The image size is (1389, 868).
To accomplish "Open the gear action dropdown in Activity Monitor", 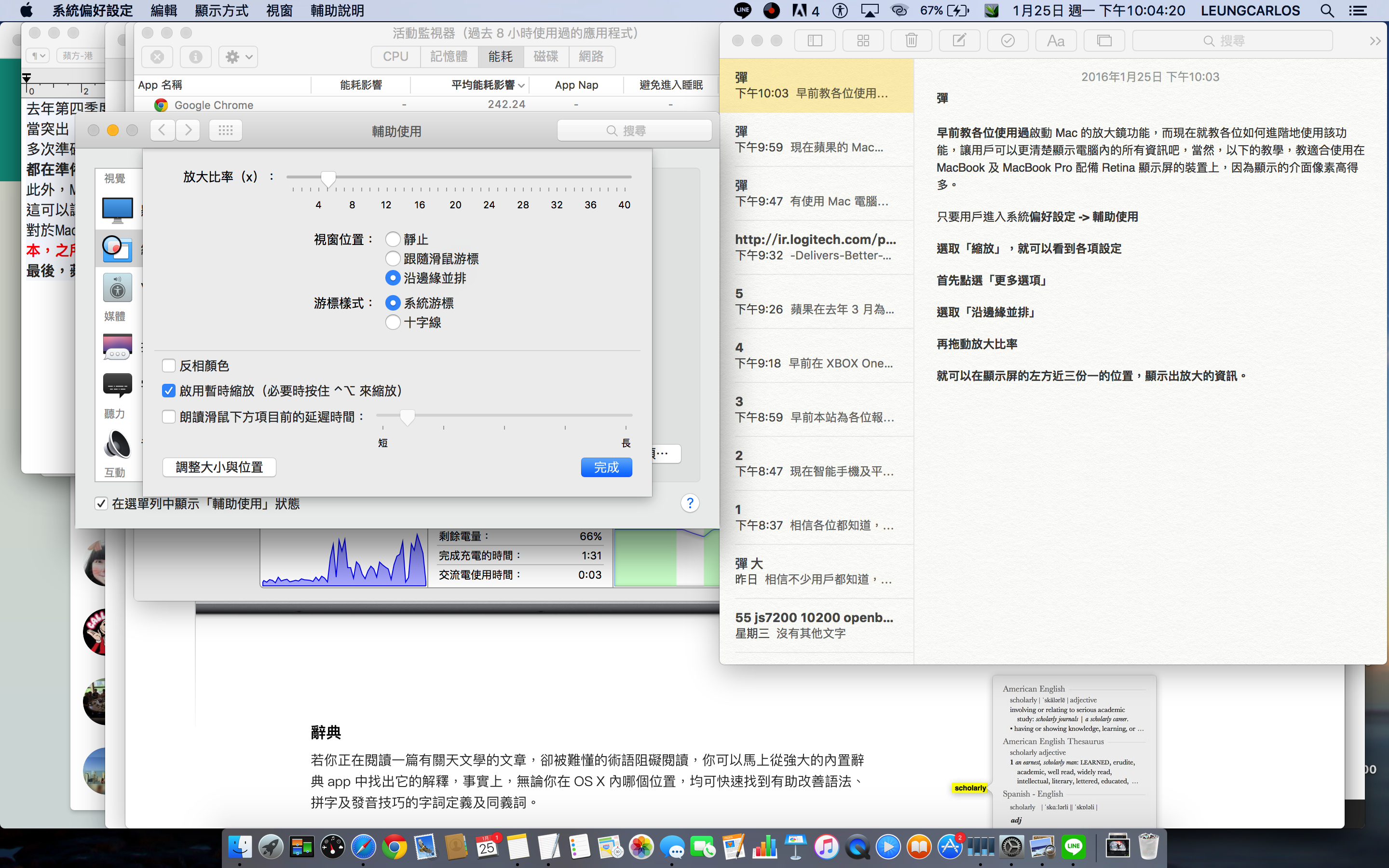I will pos(238,57).
